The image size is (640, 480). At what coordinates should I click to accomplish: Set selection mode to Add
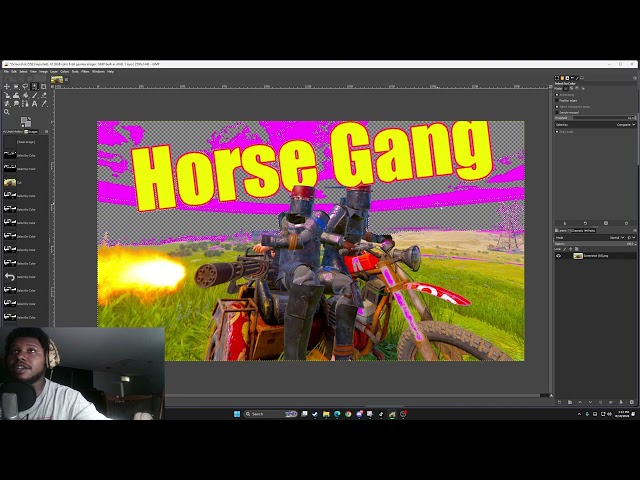pos(571,88)
